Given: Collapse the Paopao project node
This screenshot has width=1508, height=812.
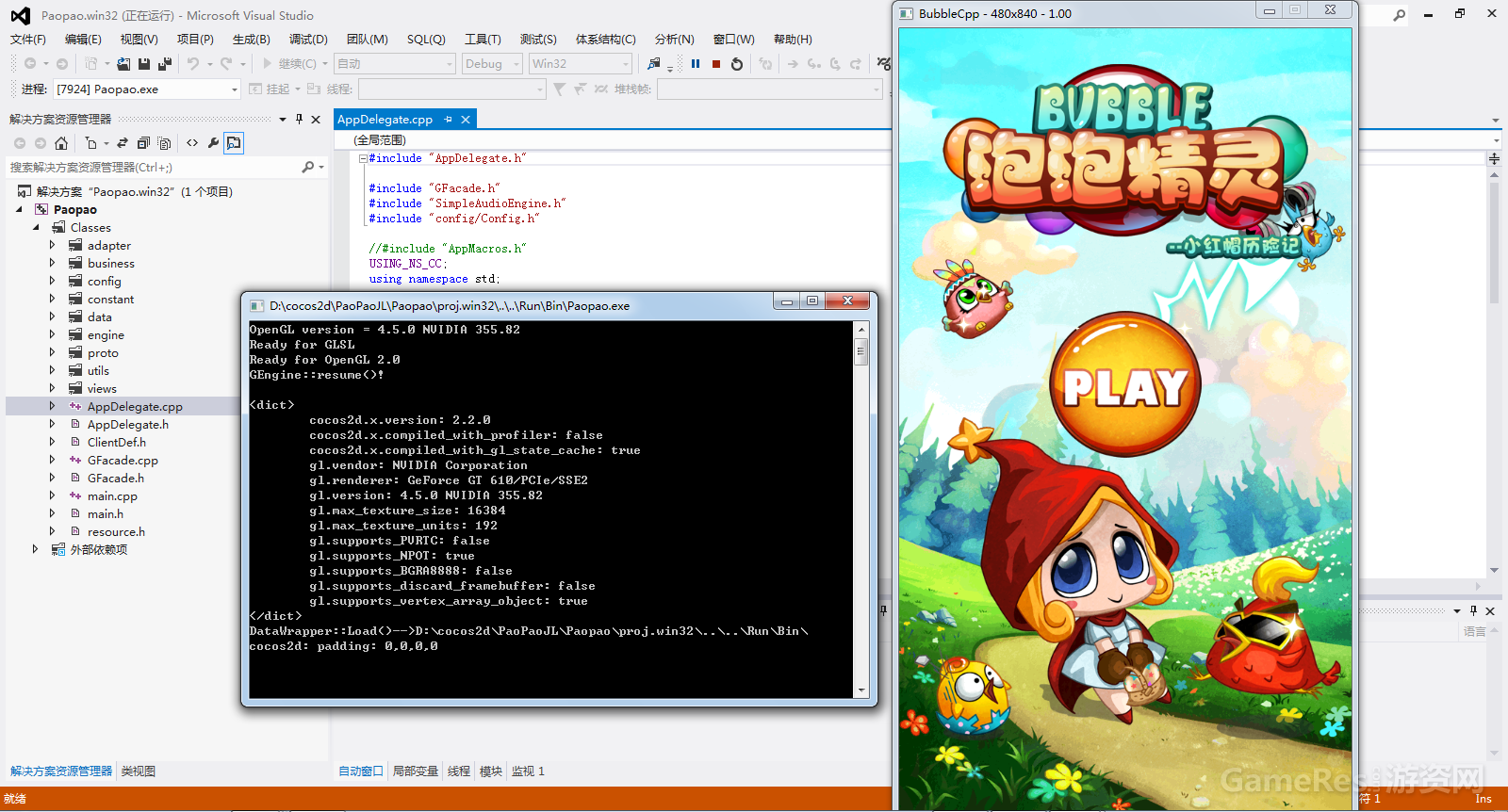Looking at the screenshot, I should [19, 209].
